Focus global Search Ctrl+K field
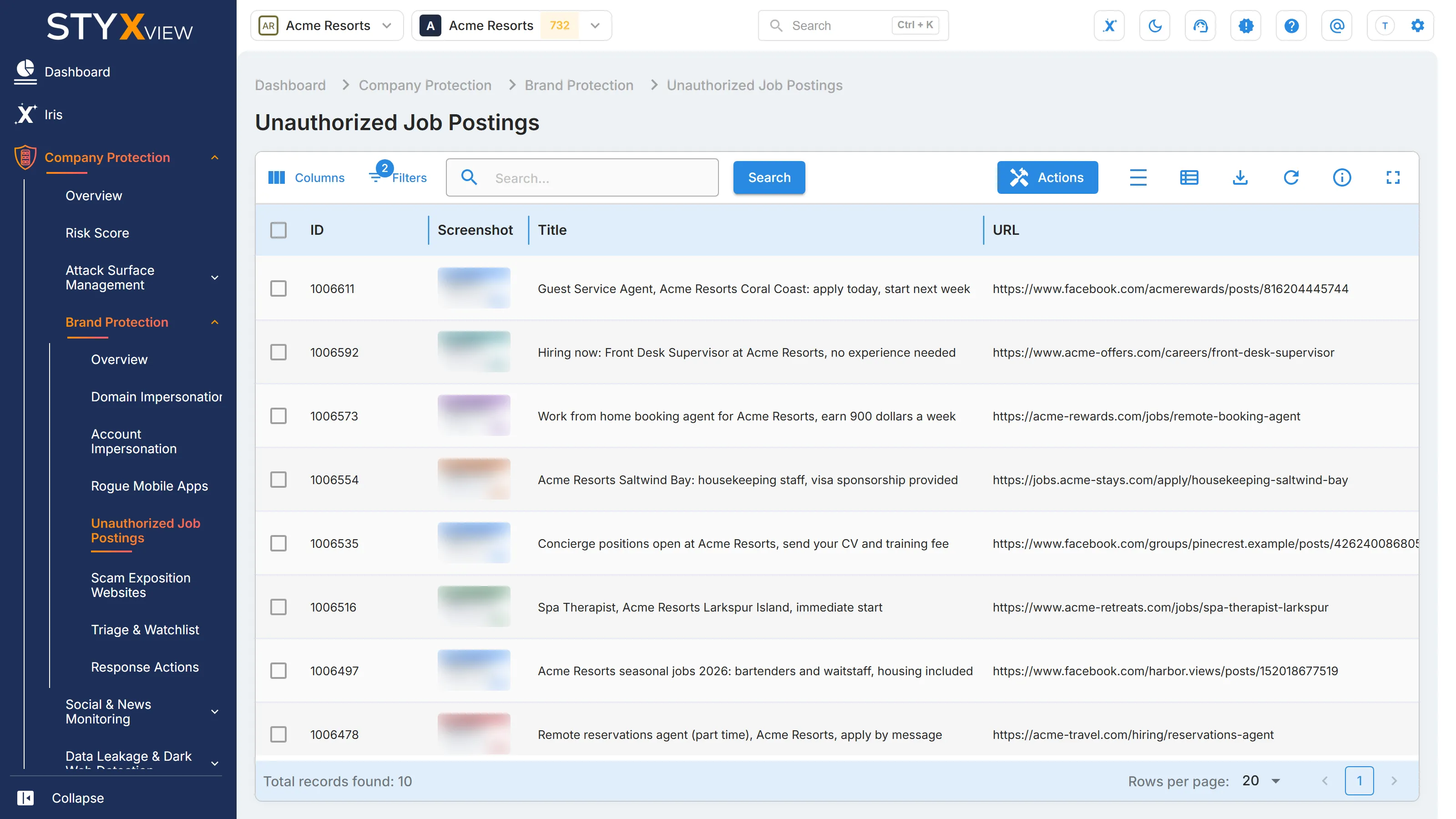This screenshot has height=819, width=1456. 853,25
